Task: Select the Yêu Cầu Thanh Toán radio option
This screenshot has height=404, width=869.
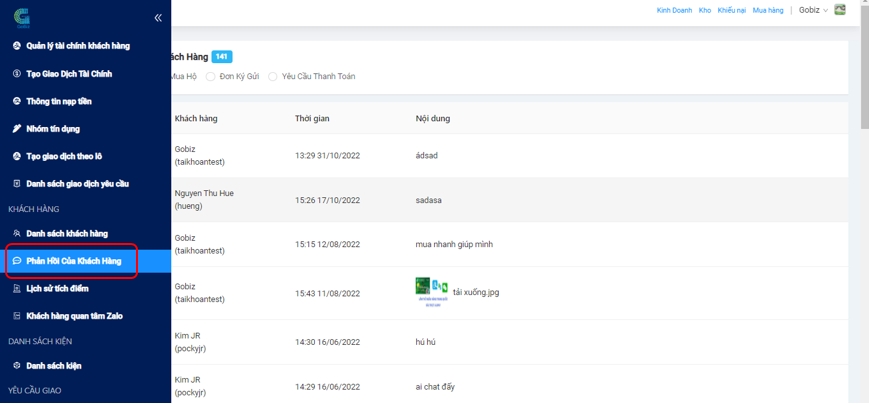Action: coord(273,77)
